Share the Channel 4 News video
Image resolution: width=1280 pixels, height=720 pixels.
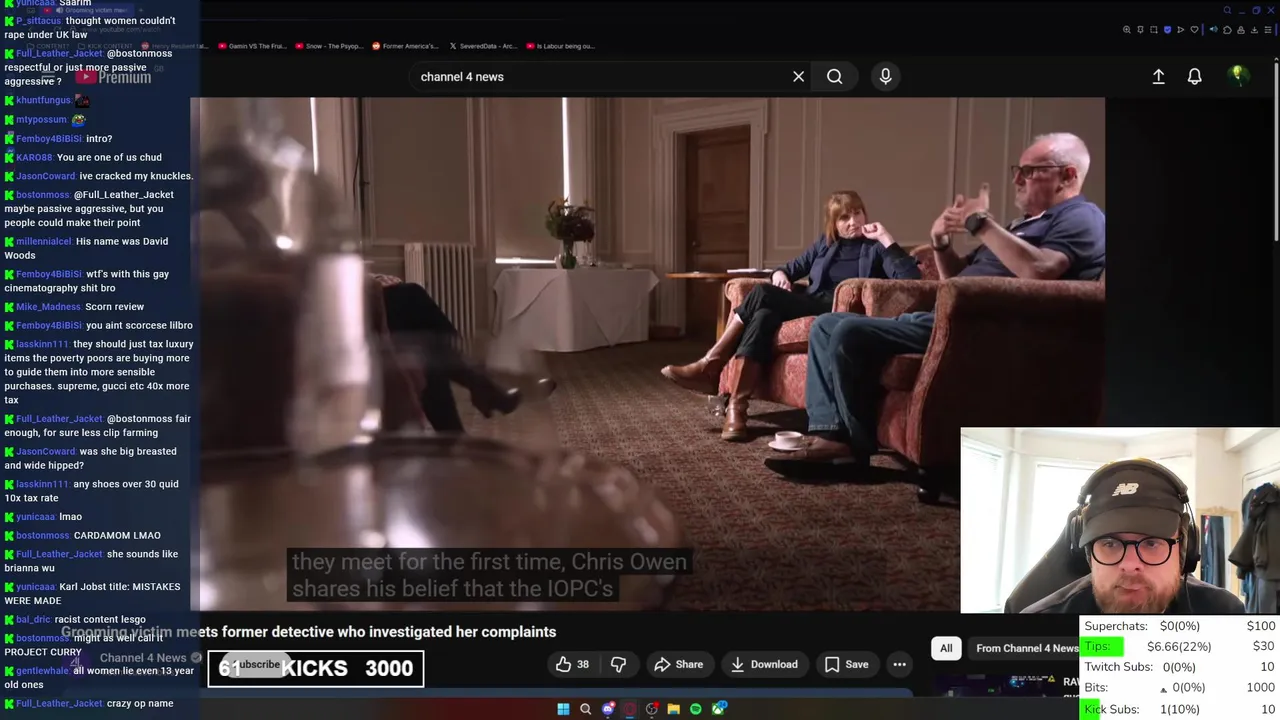click(678, 664)
